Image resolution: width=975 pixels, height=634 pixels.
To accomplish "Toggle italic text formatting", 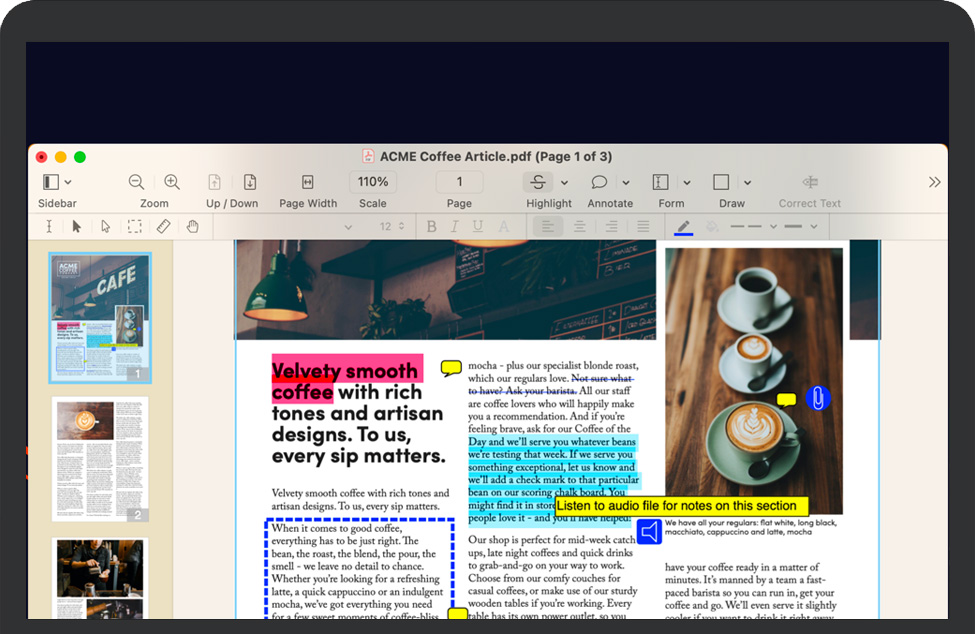I will coord(454,227).
